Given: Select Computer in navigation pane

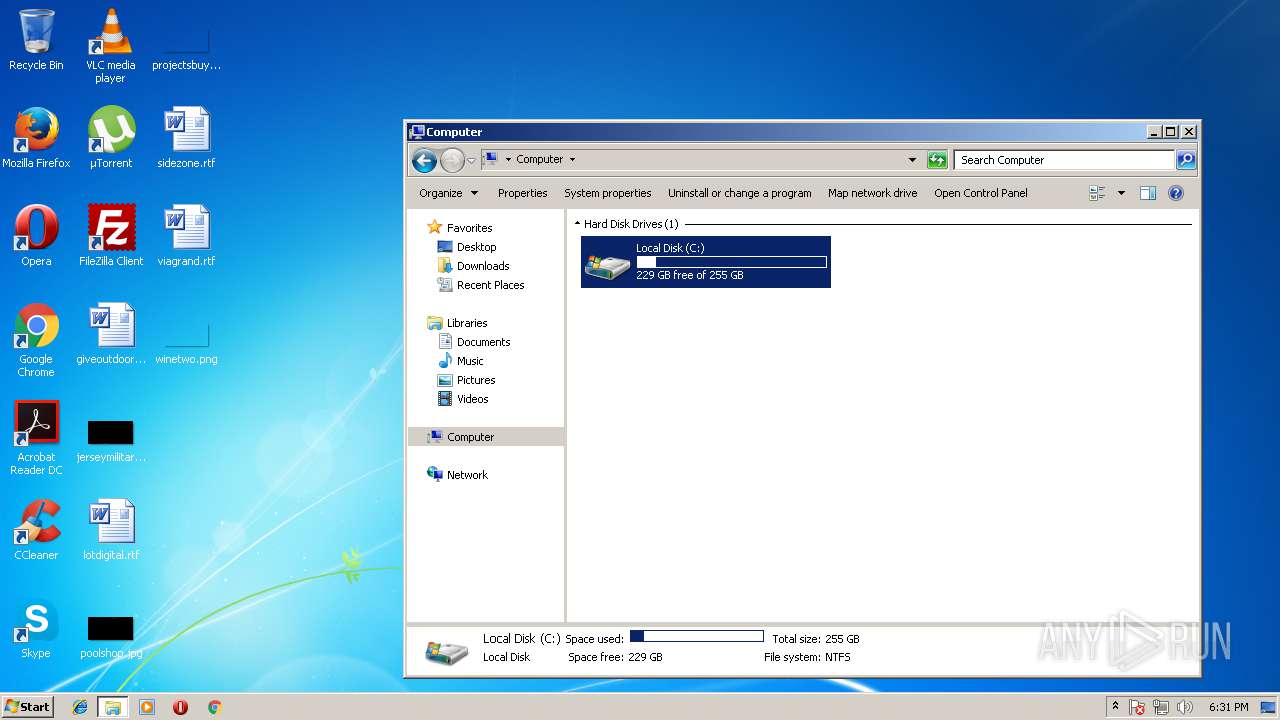Looking at the screenshot, I should coord(486,437).
